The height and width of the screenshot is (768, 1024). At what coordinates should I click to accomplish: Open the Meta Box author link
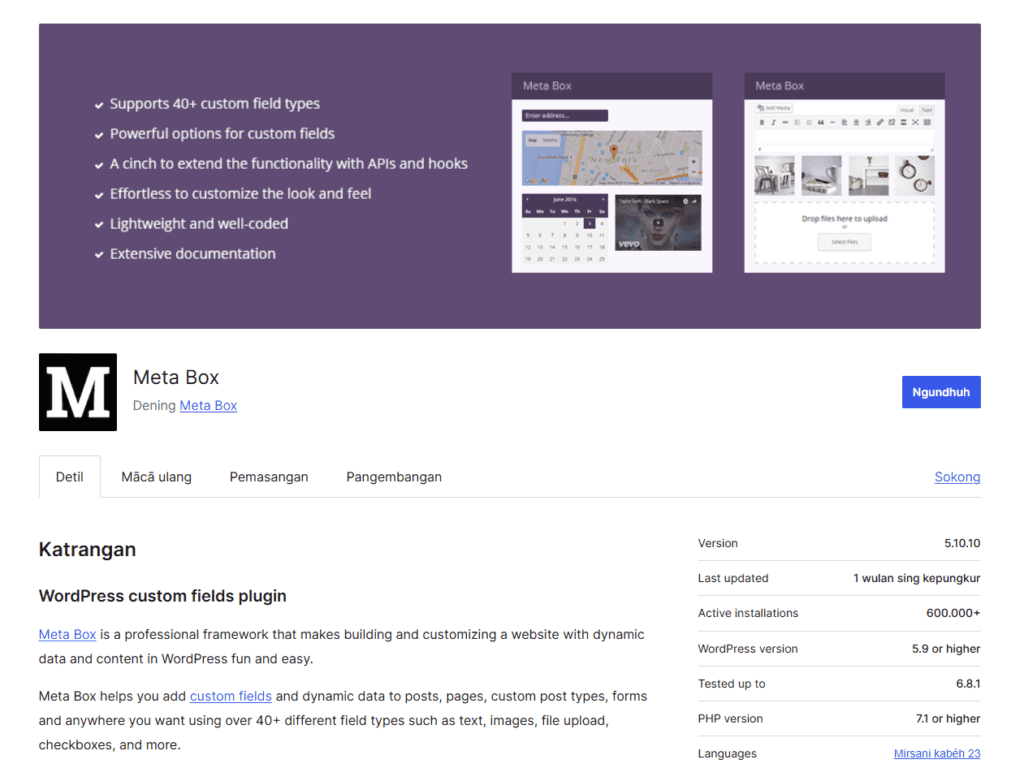pos(208,406)
